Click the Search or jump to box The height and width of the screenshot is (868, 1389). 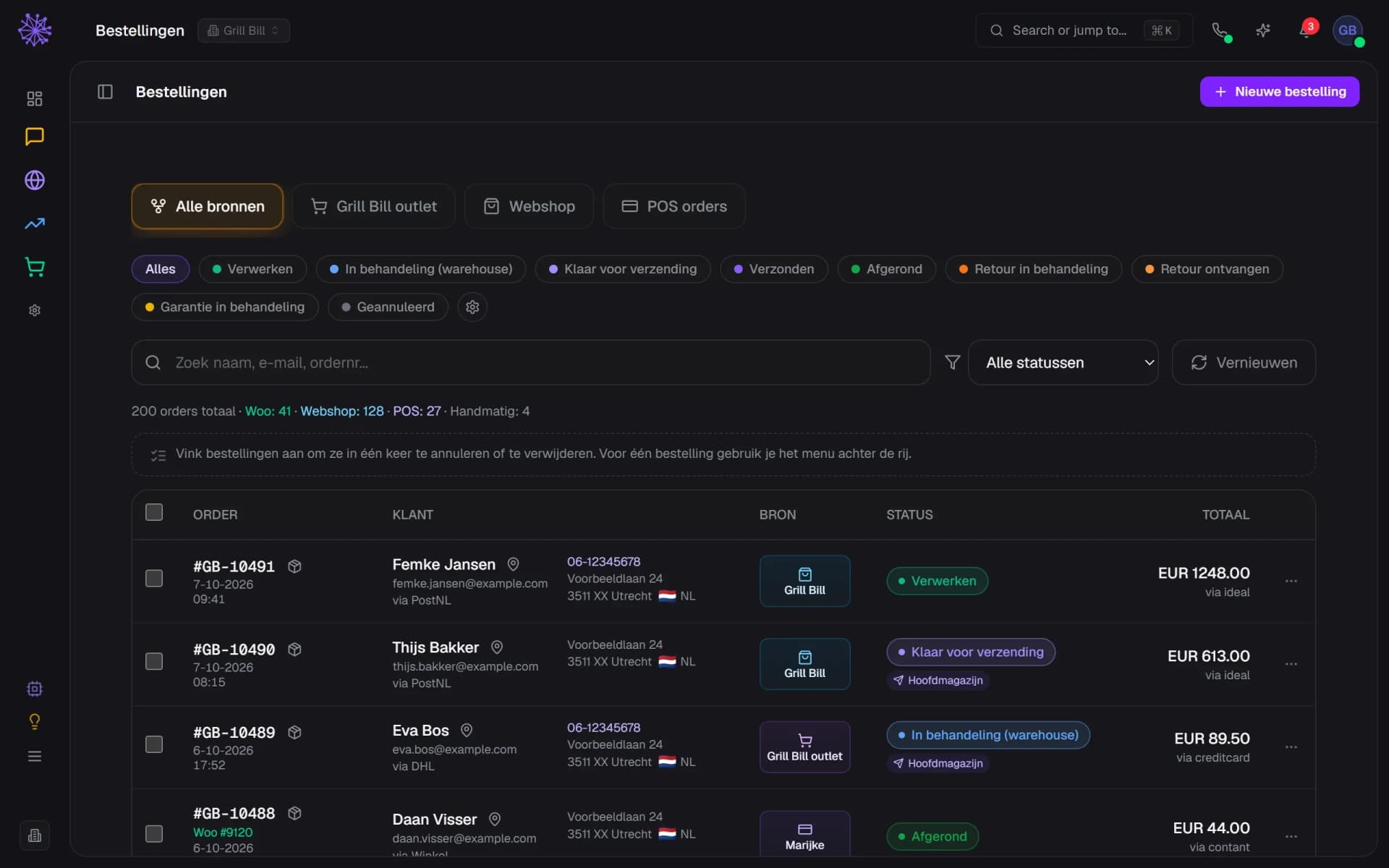pyautogui.click(x=1084, y=30)
